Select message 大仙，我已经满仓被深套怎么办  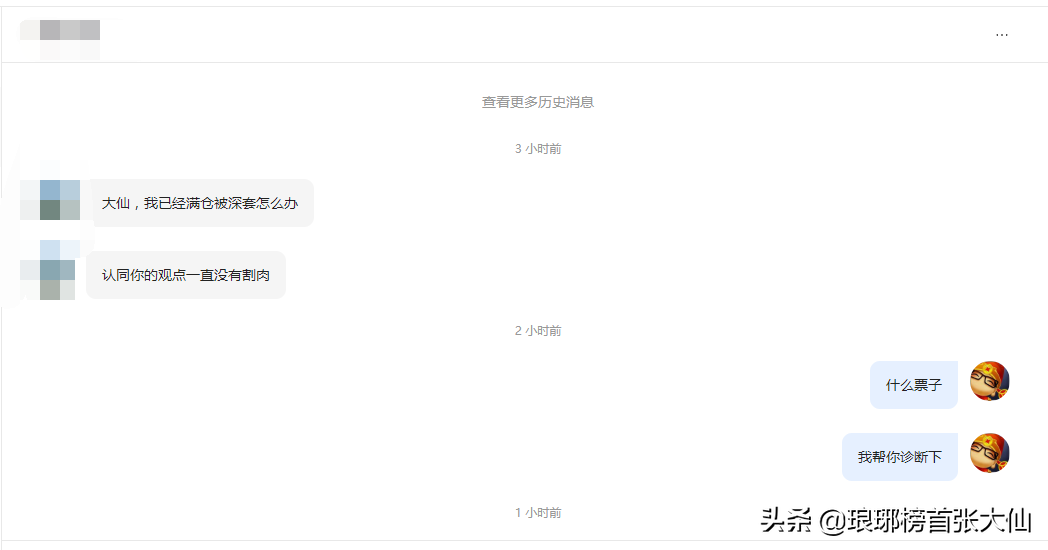200,203
